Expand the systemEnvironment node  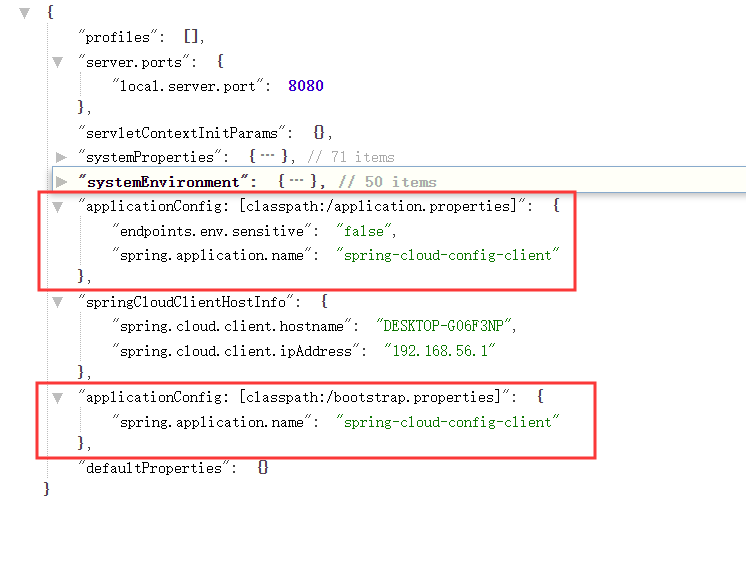[61, 182]
